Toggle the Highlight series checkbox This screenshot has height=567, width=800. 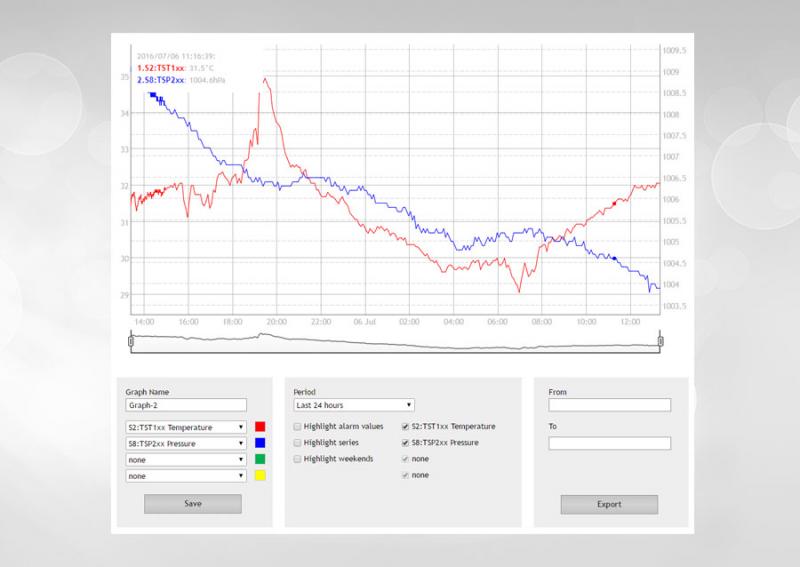(x=297, y=442)
